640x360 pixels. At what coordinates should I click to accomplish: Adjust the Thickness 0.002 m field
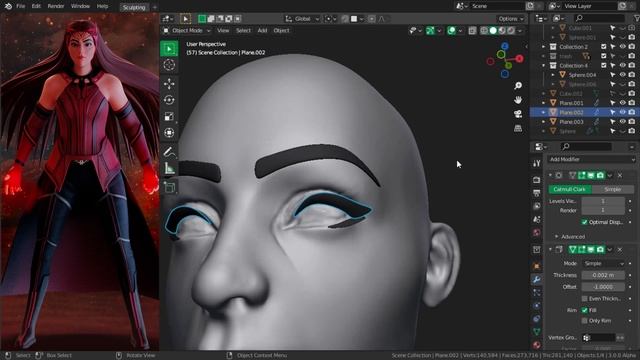pos(603,276)
